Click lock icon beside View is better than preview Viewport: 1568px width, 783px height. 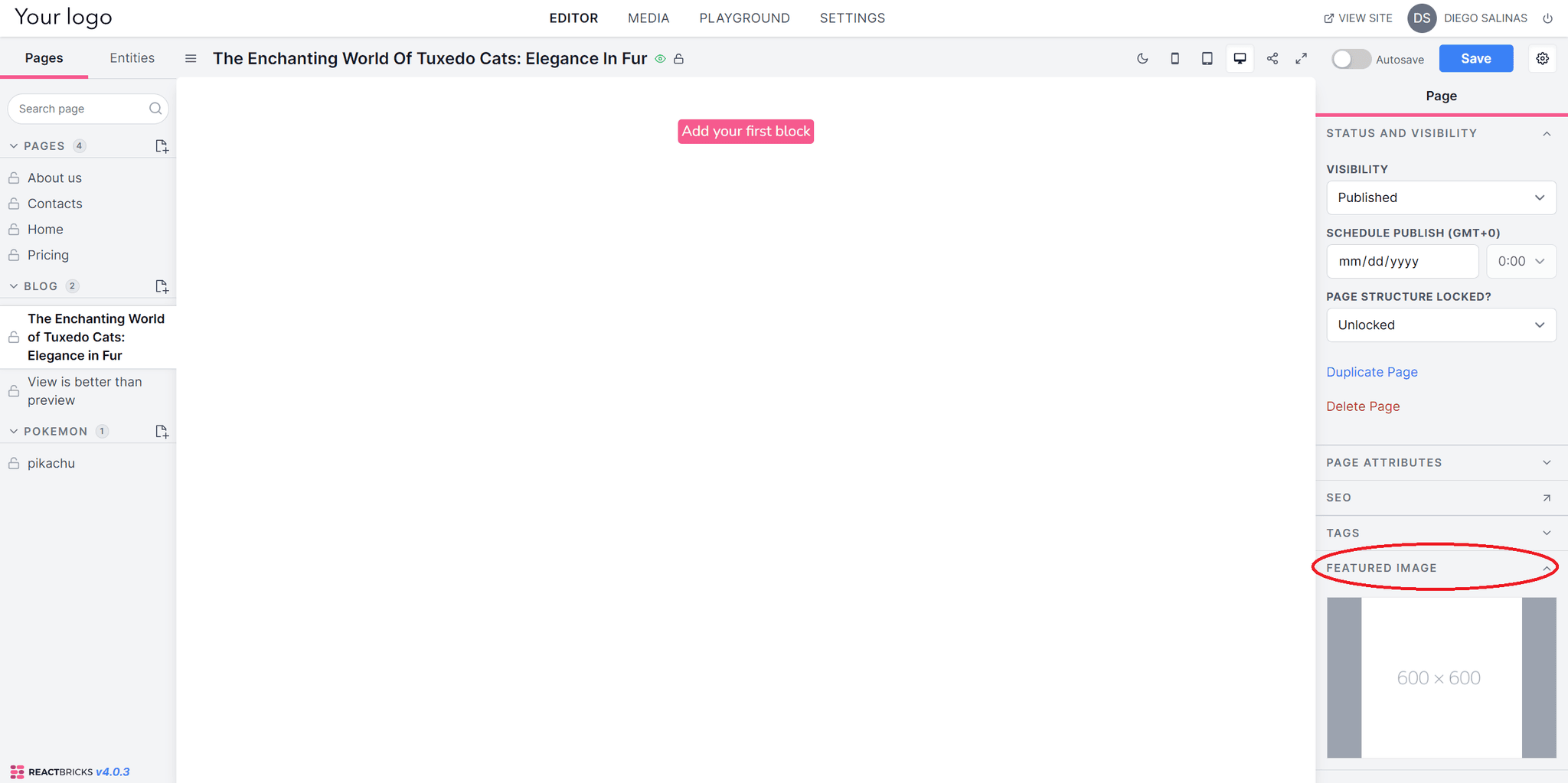(x=14, y=391)
